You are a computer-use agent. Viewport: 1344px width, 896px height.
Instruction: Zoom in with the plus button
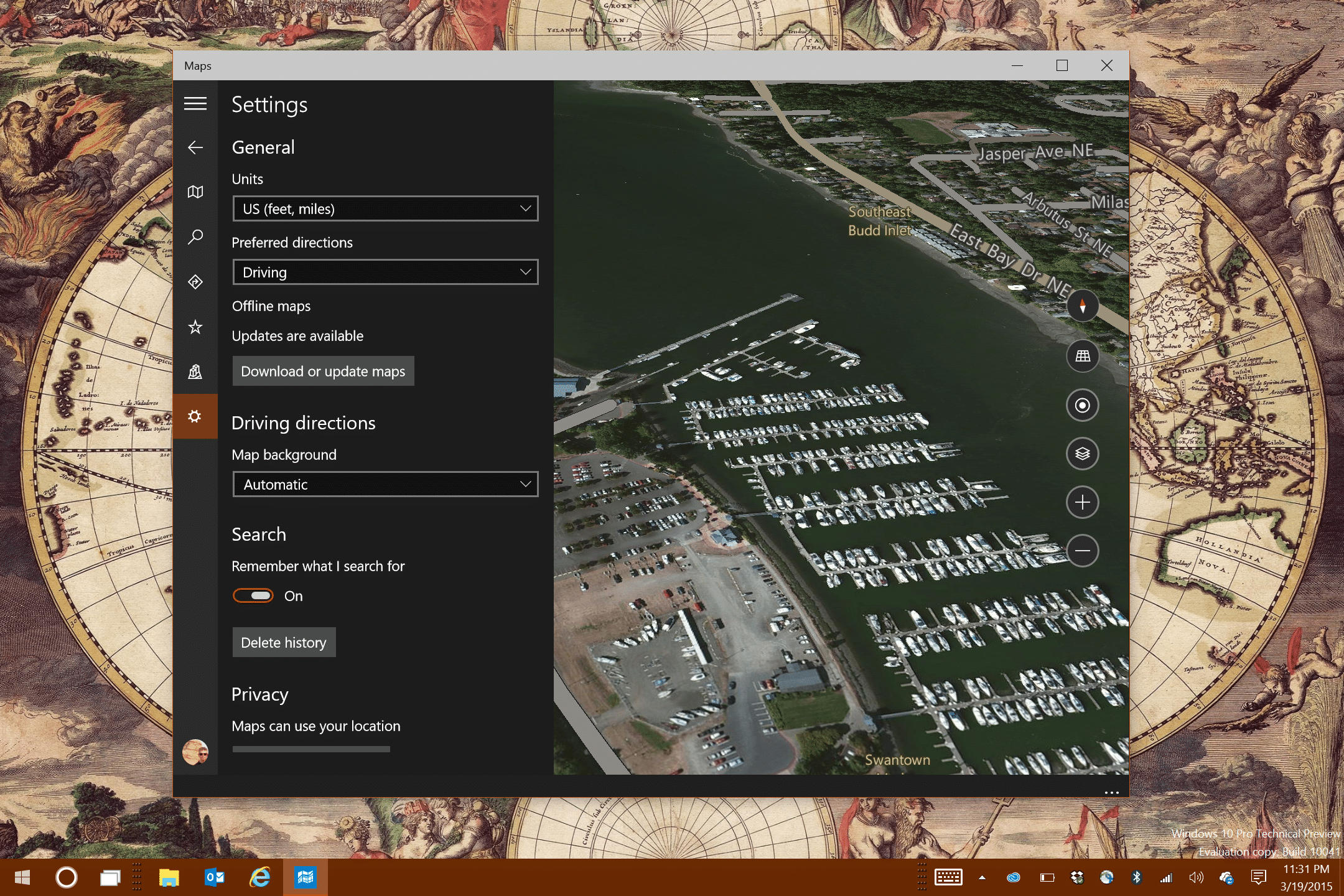coord(1083,502)
